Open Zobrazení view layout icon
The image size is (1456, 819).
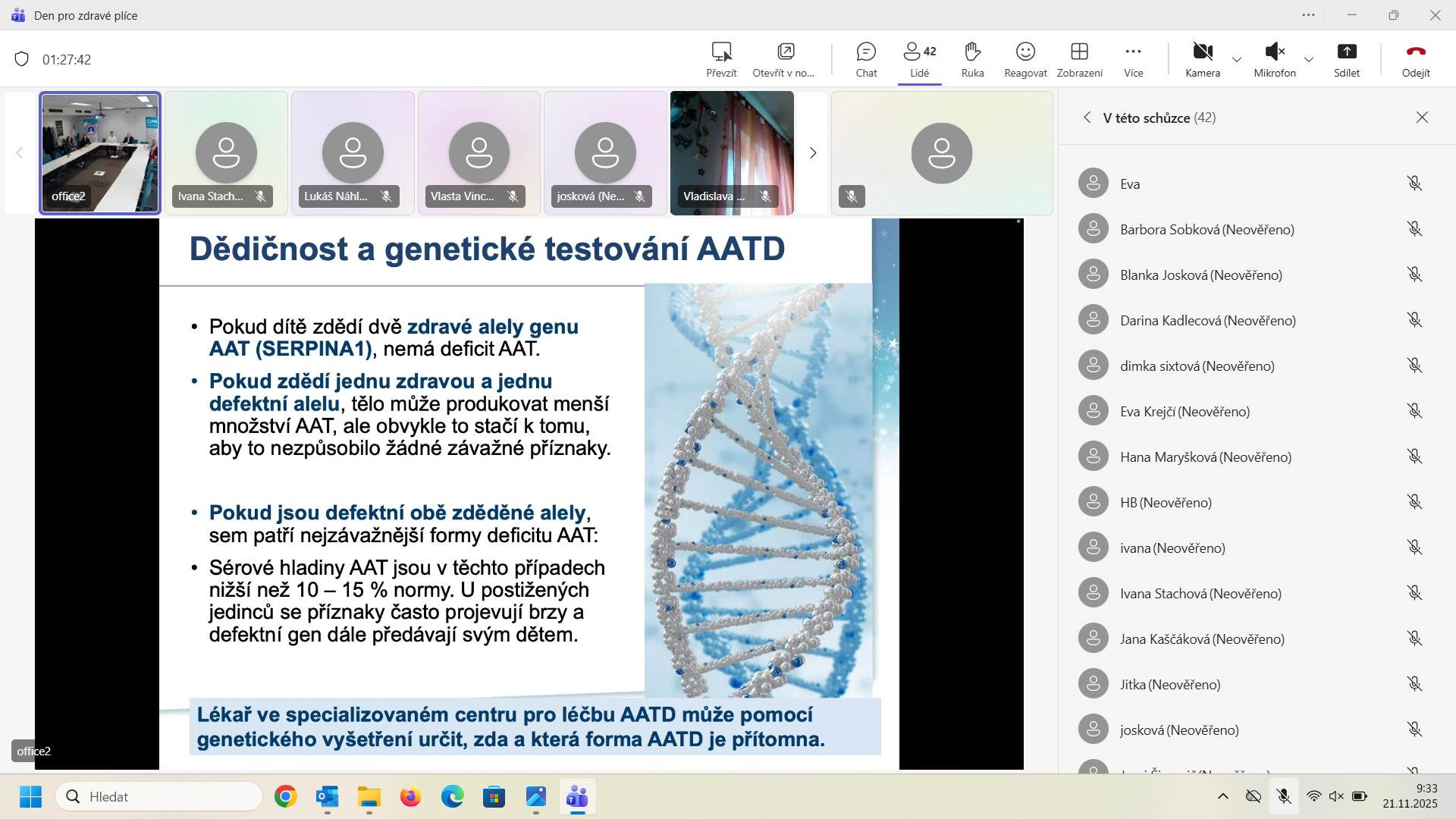1079,52
